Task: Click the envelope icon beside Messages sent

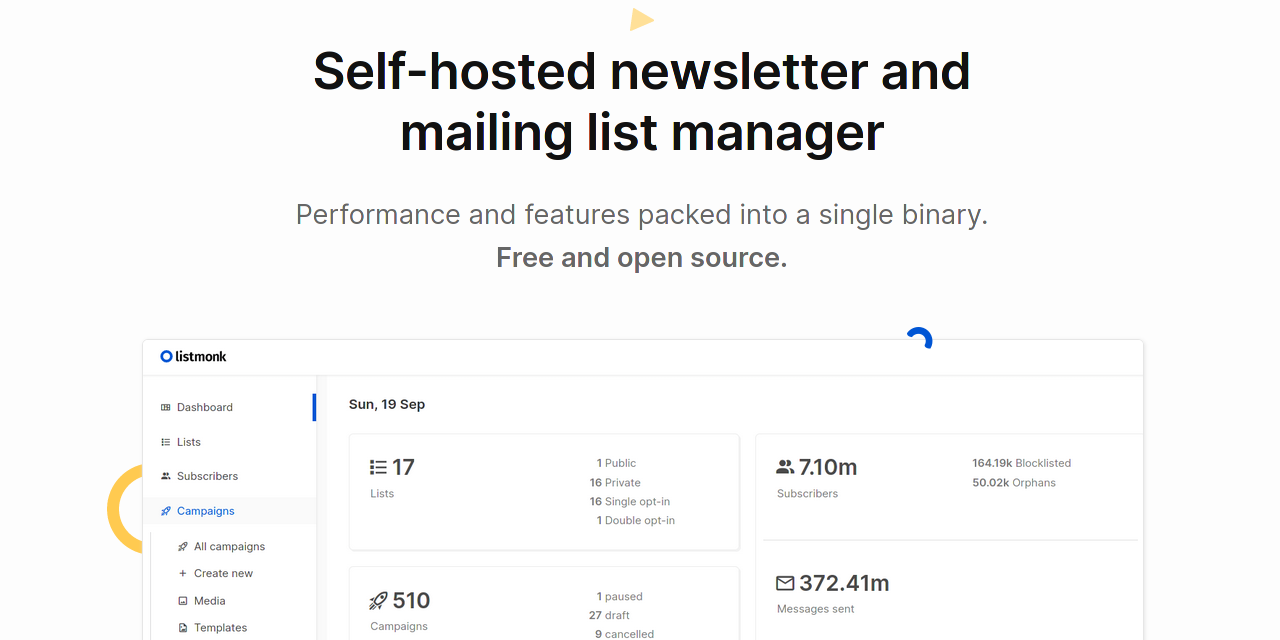Action: pyautogui.click(x=785, y=583)
